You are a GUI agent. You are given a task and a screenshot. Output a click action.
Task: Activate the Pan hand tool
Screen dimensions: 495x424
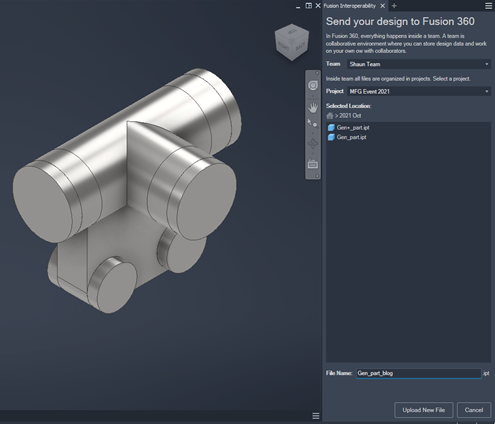pos(313,107)
